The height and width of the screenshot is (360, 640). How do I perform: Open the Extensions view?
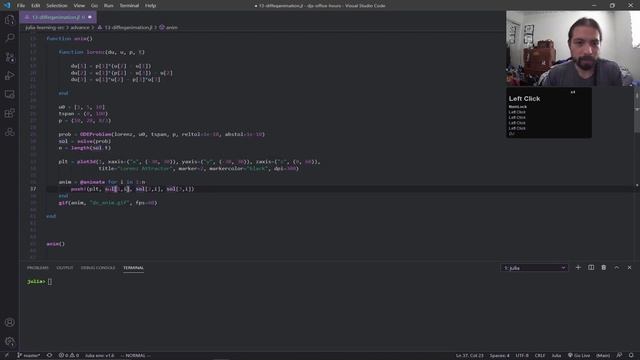[9, 113]
